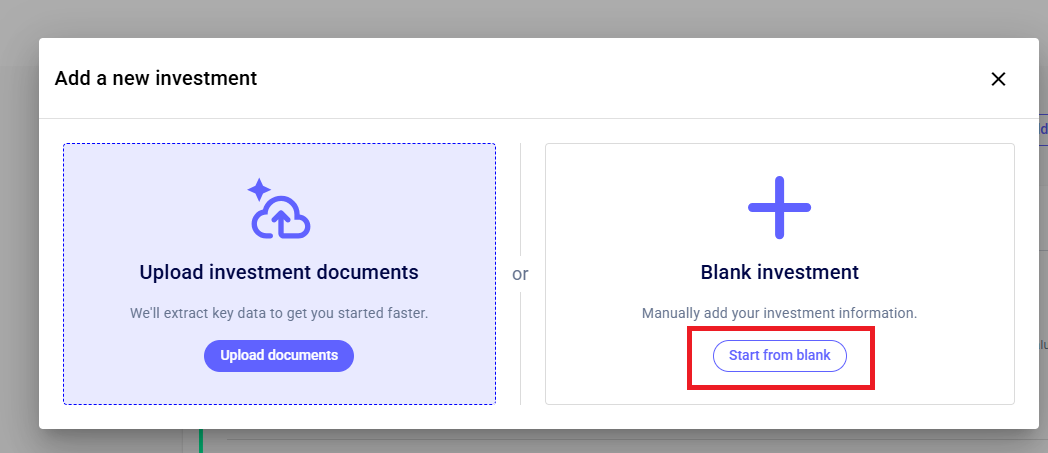This screenshot has width=1048, height=453.
Task: Choose Start from blank
Action: [779, 356]
